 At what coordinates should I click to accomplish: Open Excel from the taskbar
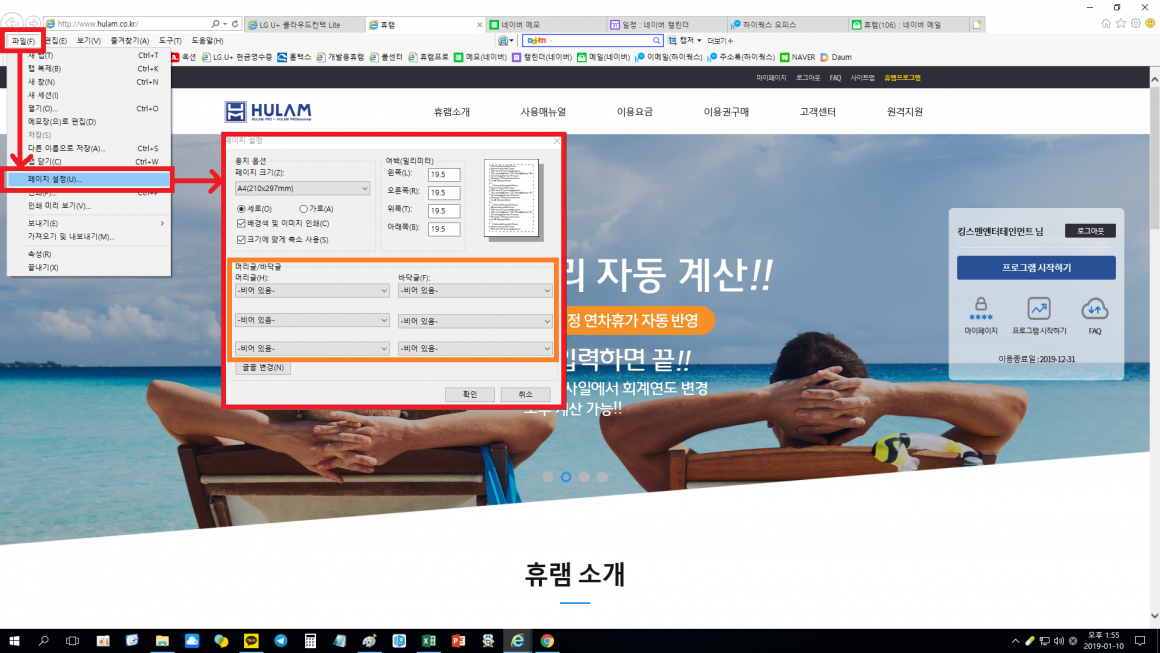tap(428, 641)
